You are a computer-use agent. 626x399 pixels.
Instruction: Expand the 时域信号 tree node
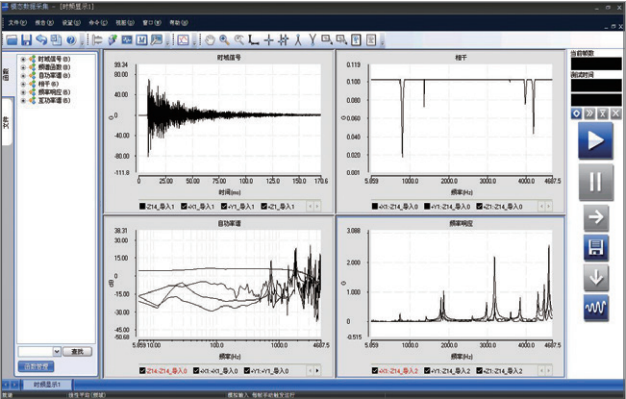(x=23, y=59)
